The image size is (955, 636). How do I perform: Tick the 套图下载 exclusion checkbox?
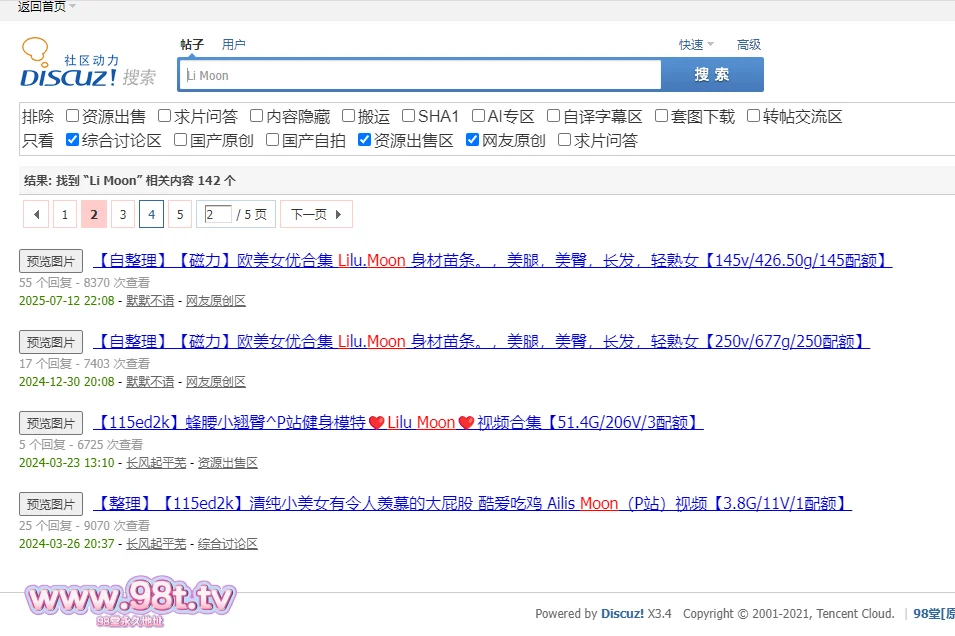coord(661,116)
